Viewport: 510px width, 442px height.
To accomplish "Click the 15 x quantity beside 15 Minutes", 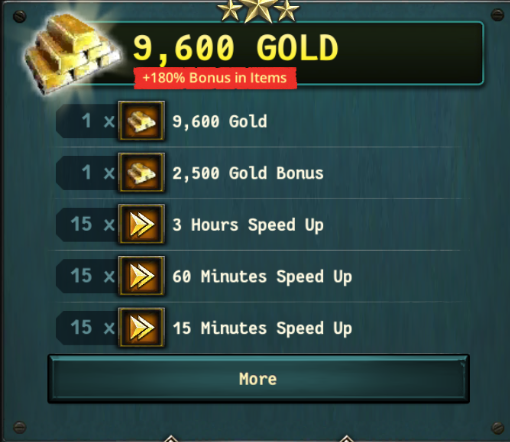I will click(92, 327).
